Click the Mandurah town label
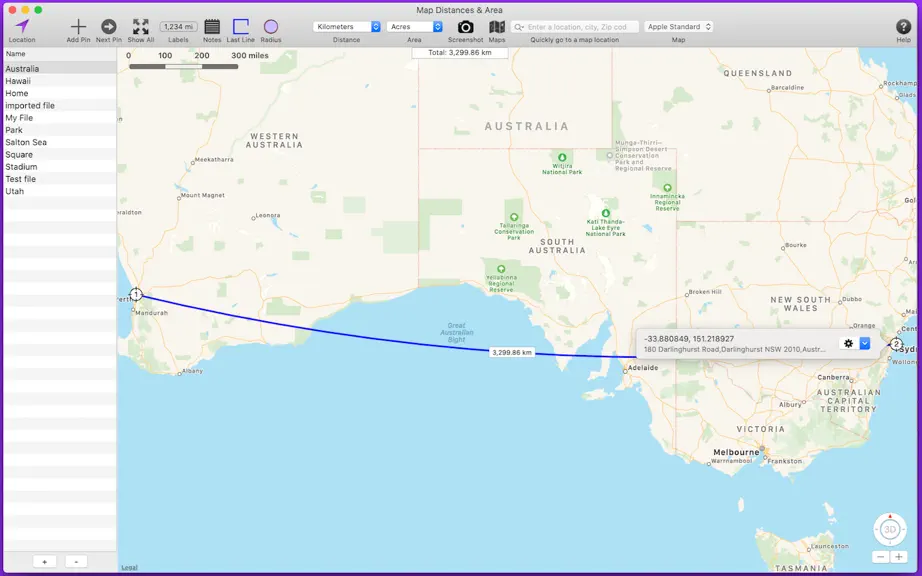 pyautogui.click(x=152, y=313)
